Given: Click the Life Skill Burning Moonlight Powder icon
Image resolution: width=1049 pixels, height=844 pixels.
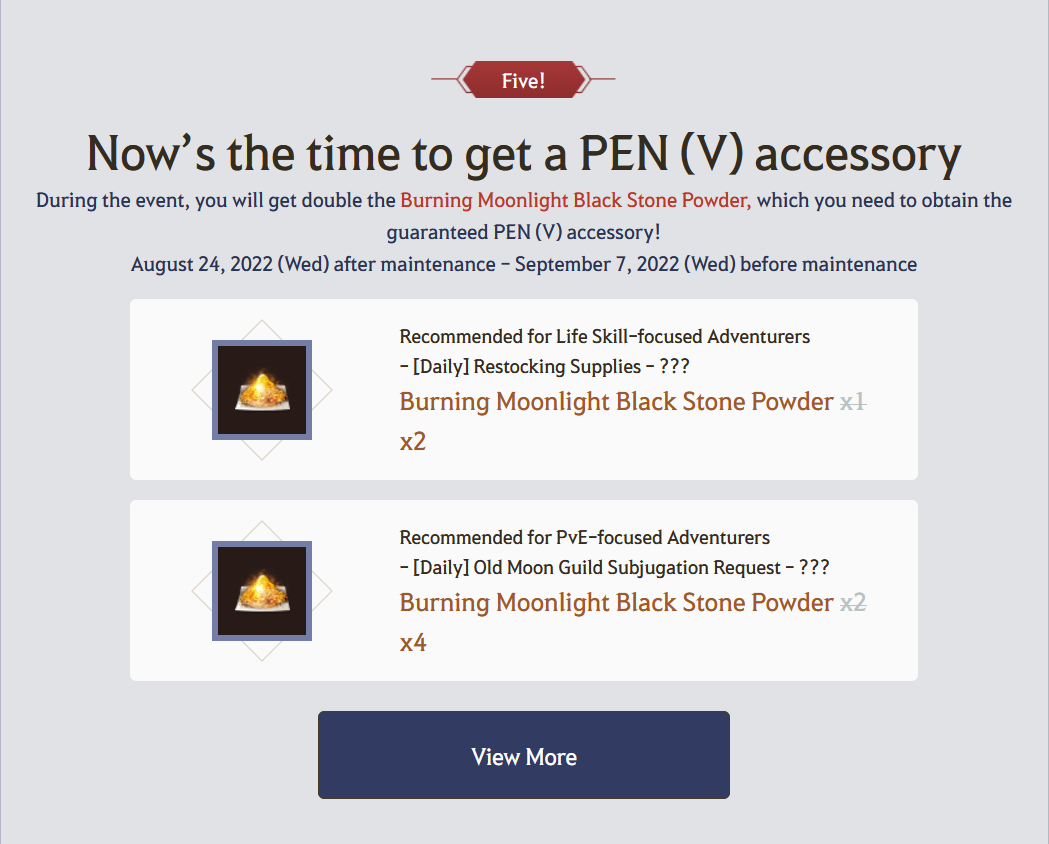Looking at the screenshot, I should [x=262, y=390].
